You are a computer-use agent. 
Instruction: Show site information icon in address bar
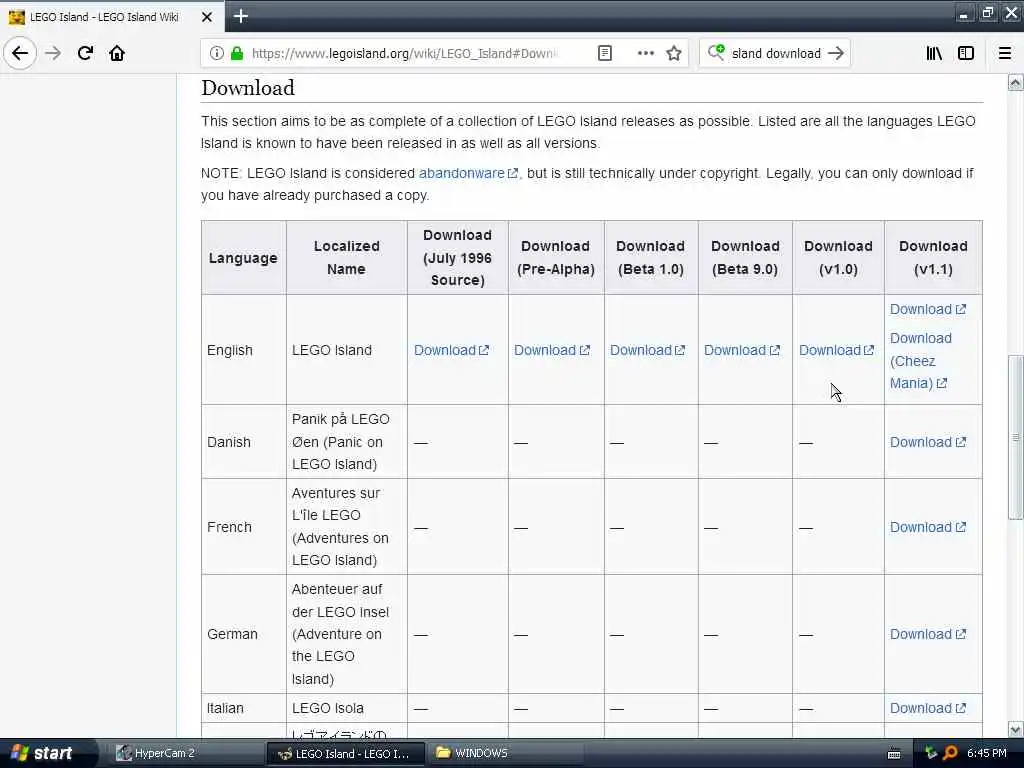(217, 54)
